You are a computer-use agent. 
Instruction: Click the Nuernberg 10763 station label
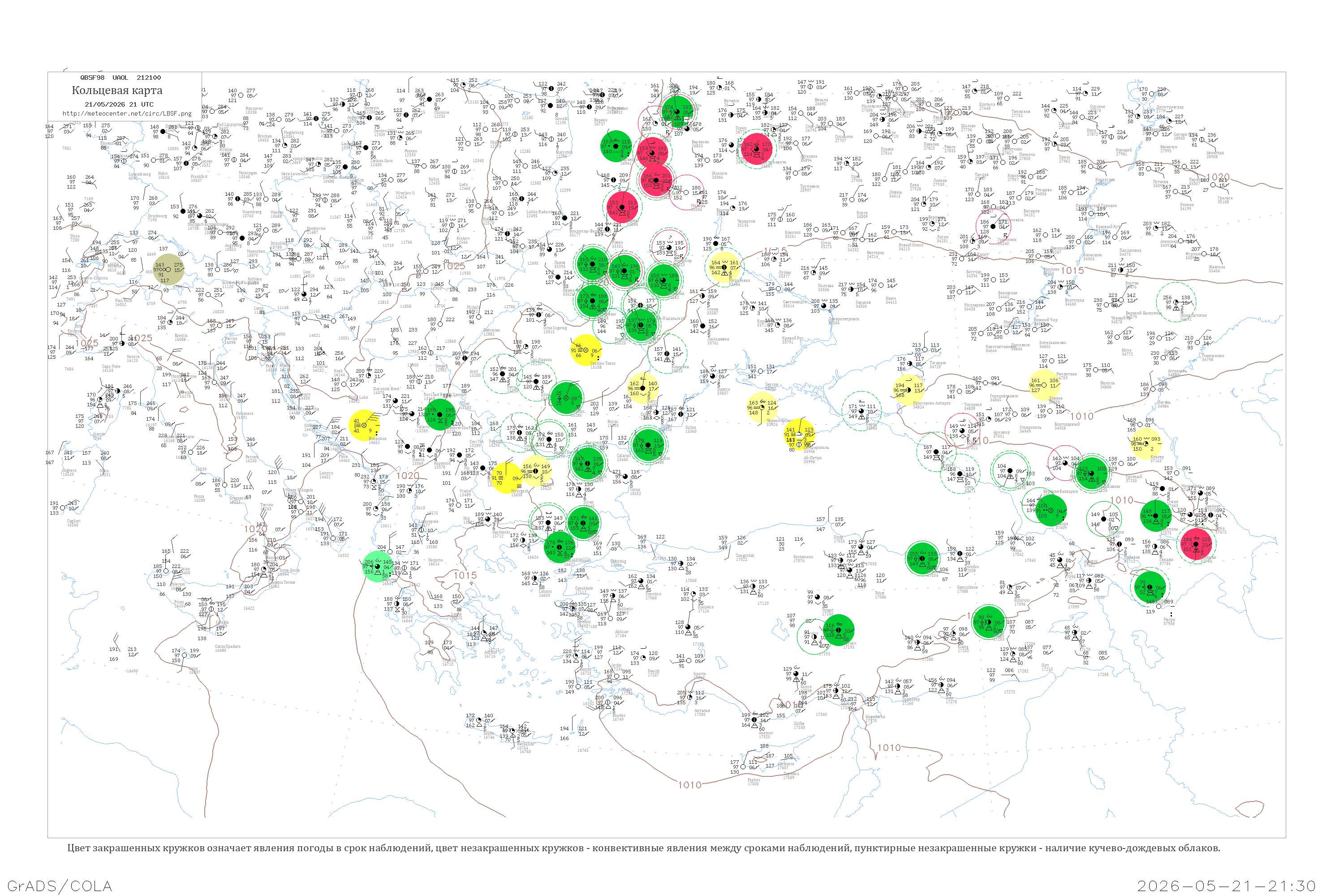coord(252,214)
